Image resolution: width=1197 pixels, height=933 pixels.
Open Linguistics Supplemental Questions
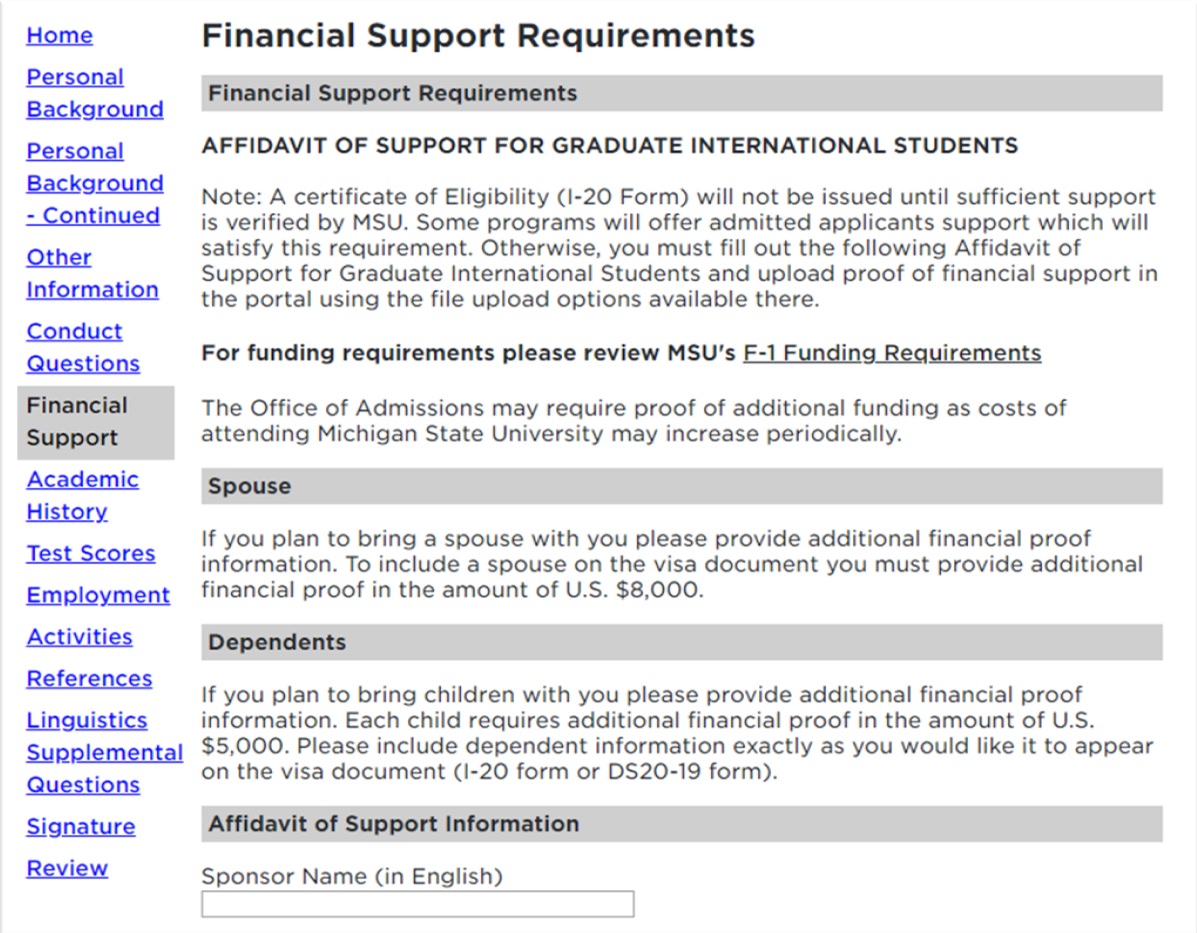[104, 752]
